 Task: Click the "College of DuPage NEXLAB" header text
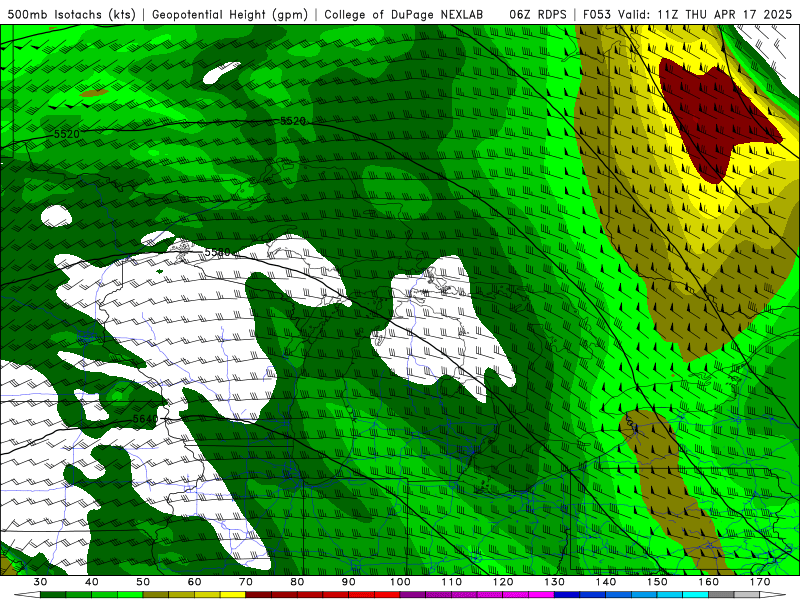point(404,15)
